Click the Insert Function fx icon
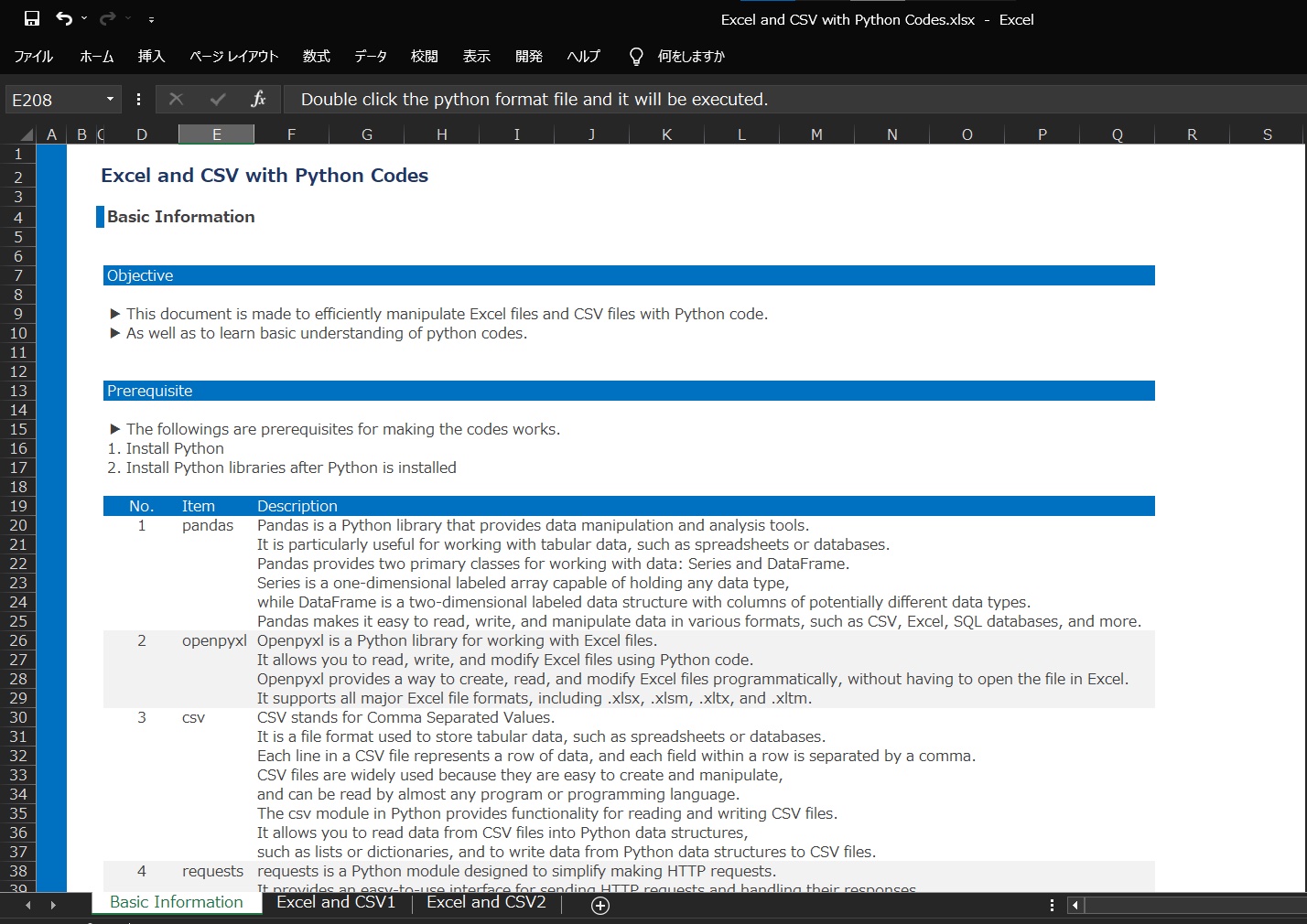 [x=258, y=99]
